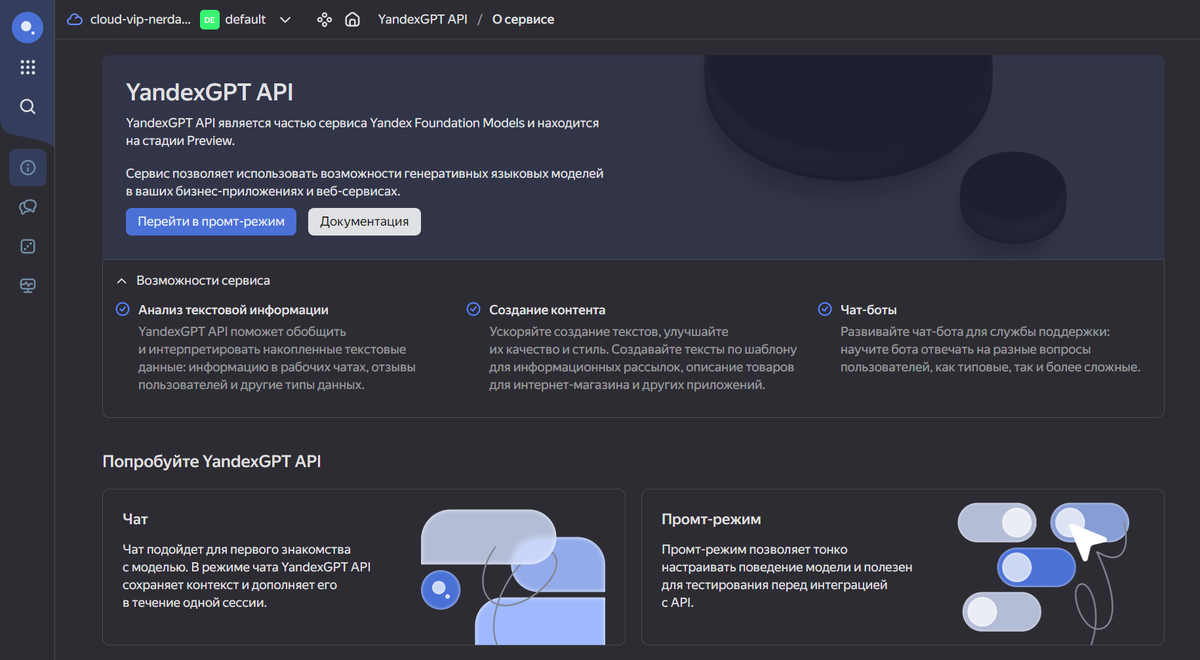Click the checkmark beside Чат-боты
Screen dimensions: 1200x660
tap(825, 310)
